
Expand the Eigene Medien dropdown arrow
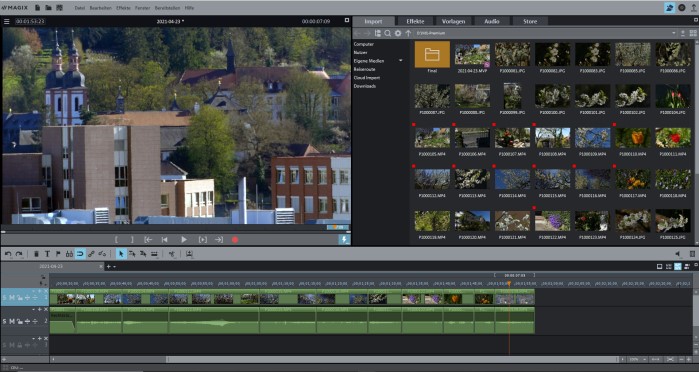[401, 61]
